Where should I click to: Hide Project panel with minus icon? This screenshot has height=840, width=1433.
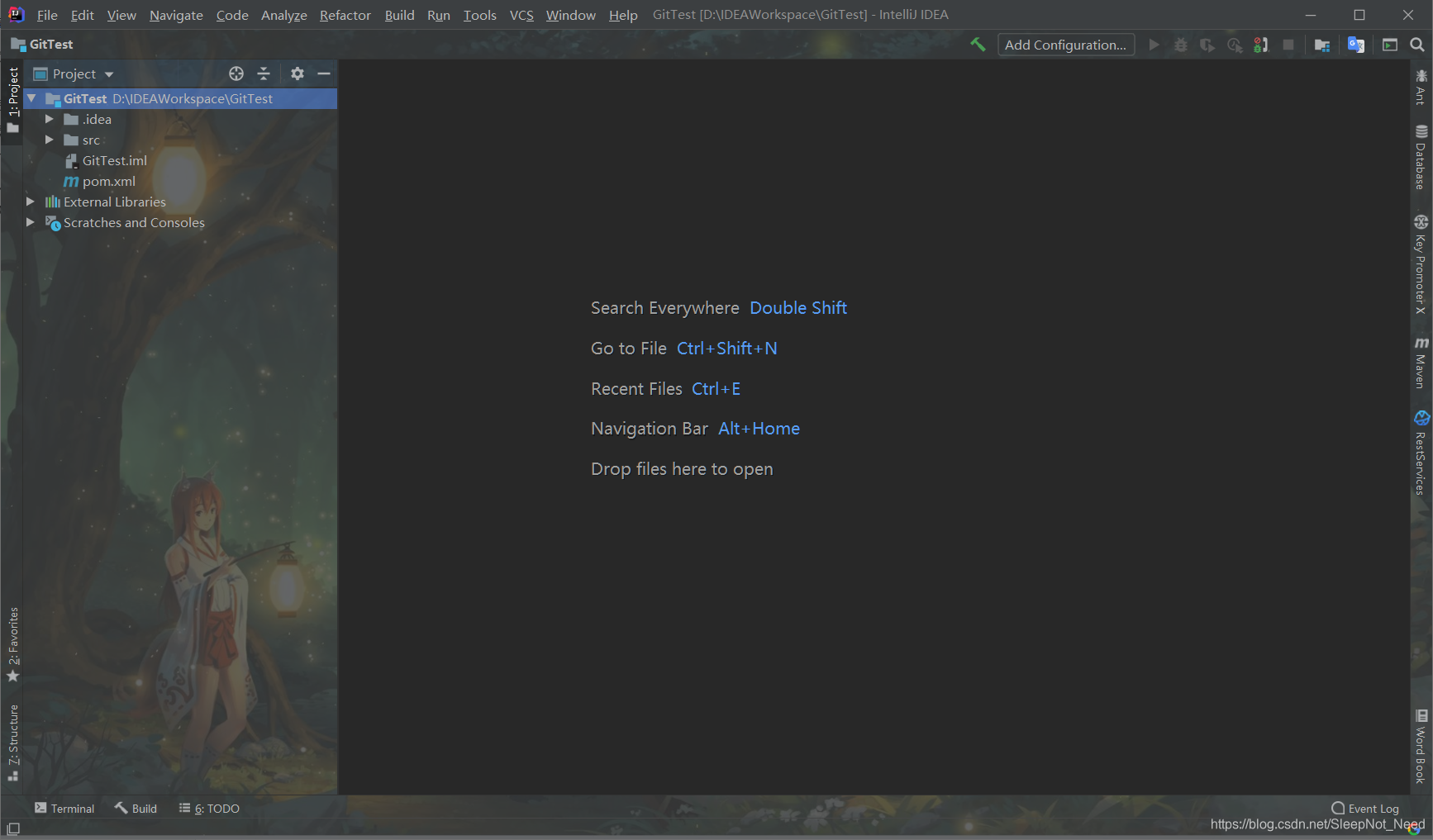tap(324, 74)
